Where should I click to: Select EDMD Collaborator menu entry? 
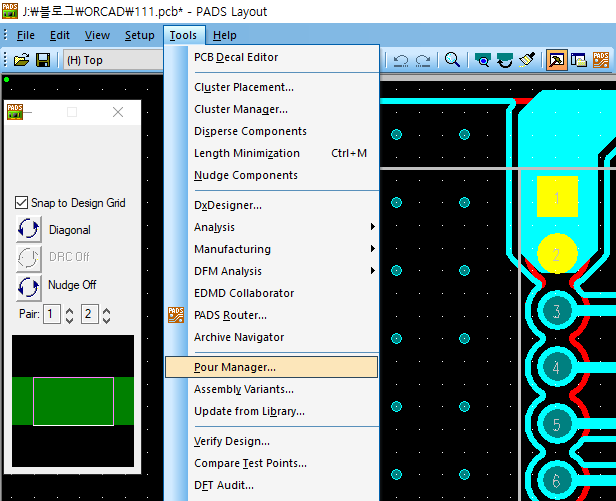tap(271, 293)
